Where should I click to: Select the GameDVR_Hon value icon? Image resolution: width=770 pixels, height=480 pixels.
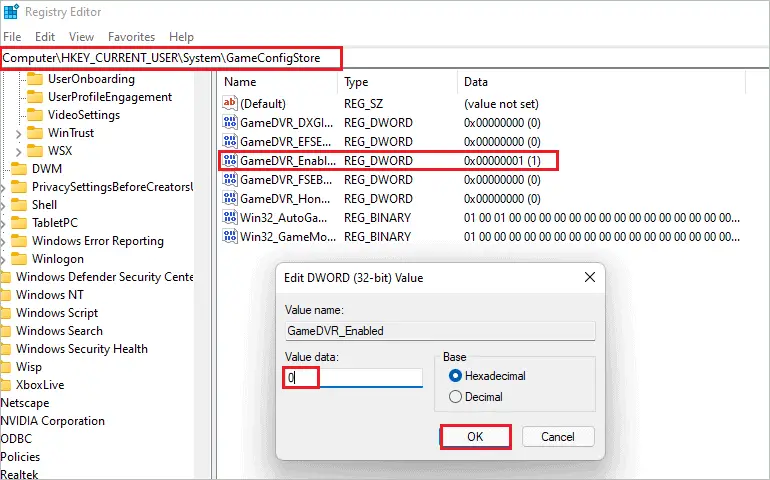(229, 198)
